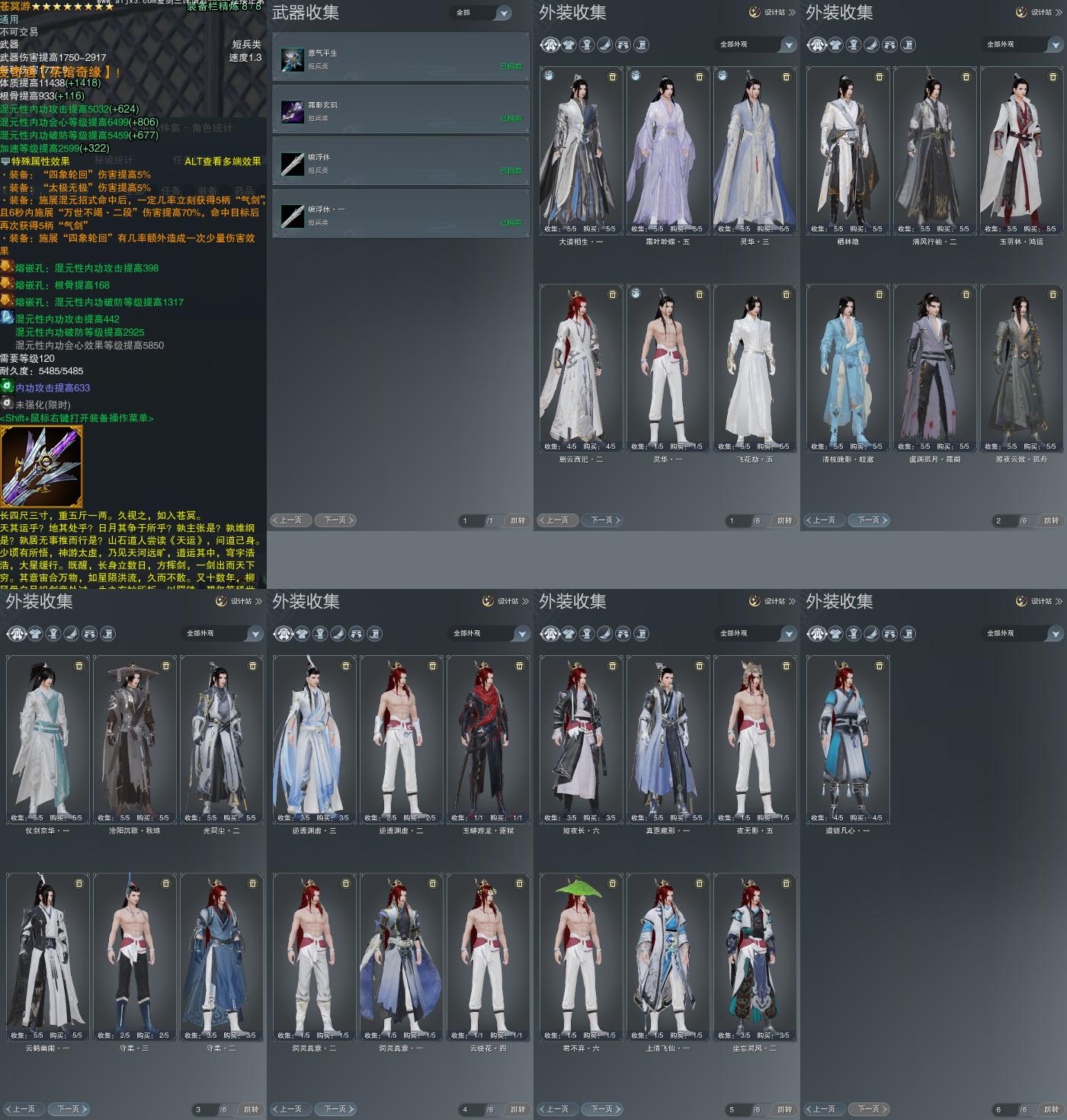
Task: Click the 设计站 icon in page 1 outfit panel
Action: click(755, 12)
